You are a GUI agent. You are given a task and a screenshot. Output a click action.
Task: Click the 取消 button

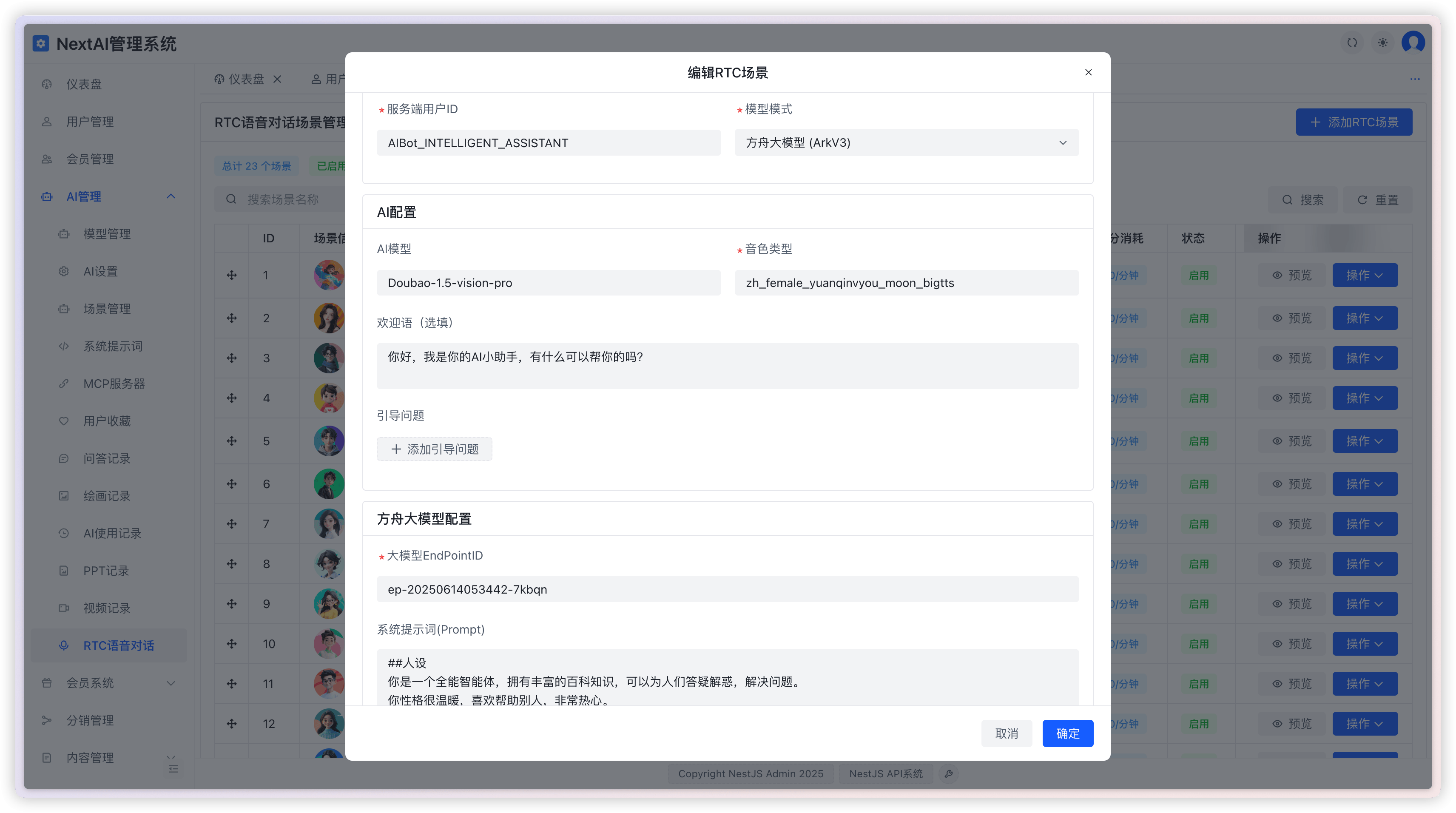[x=1006, y=733]
